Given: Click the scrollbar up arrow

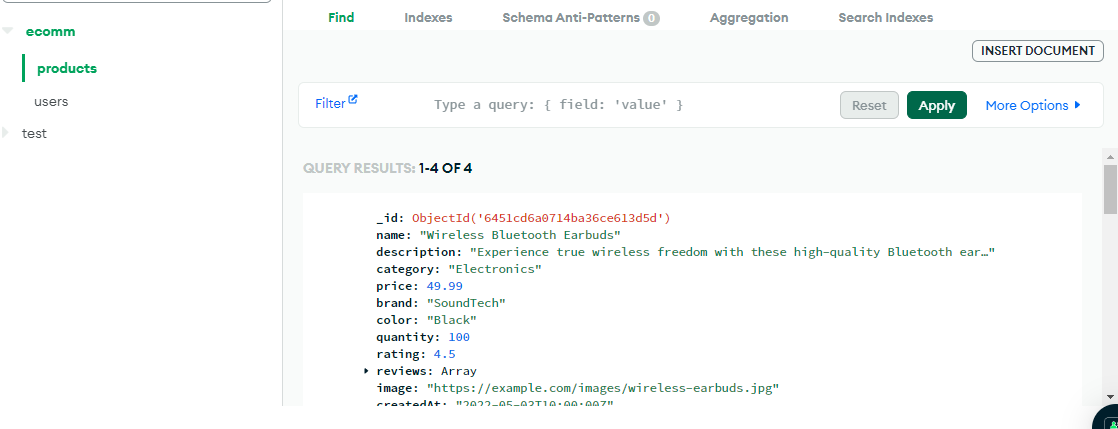Looking at the screenshot, I should [x=1110, y=157].
